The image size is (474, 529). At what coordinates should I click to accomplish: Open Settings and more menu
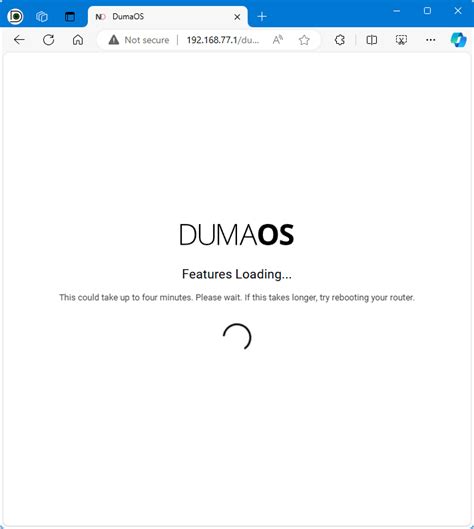coord(430,40)
